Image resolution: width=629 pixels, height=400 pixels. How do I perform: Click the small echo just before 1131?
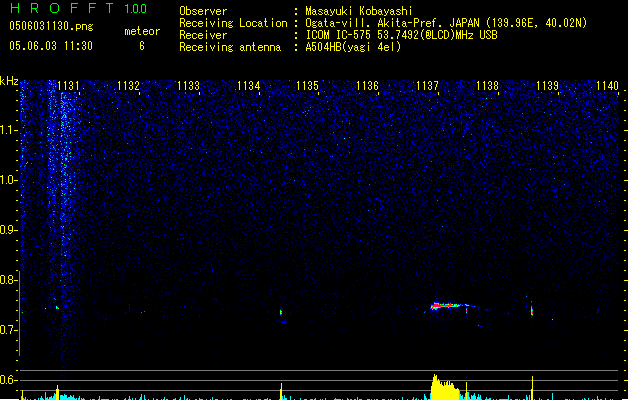coord(57,307)
